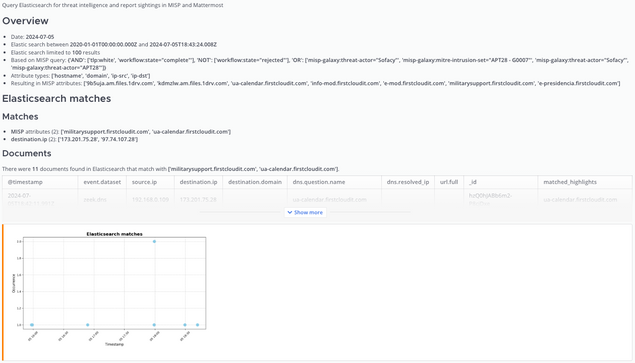
Task: Click 192.168.0.109 source IP cell
Action: click(150, 199)
